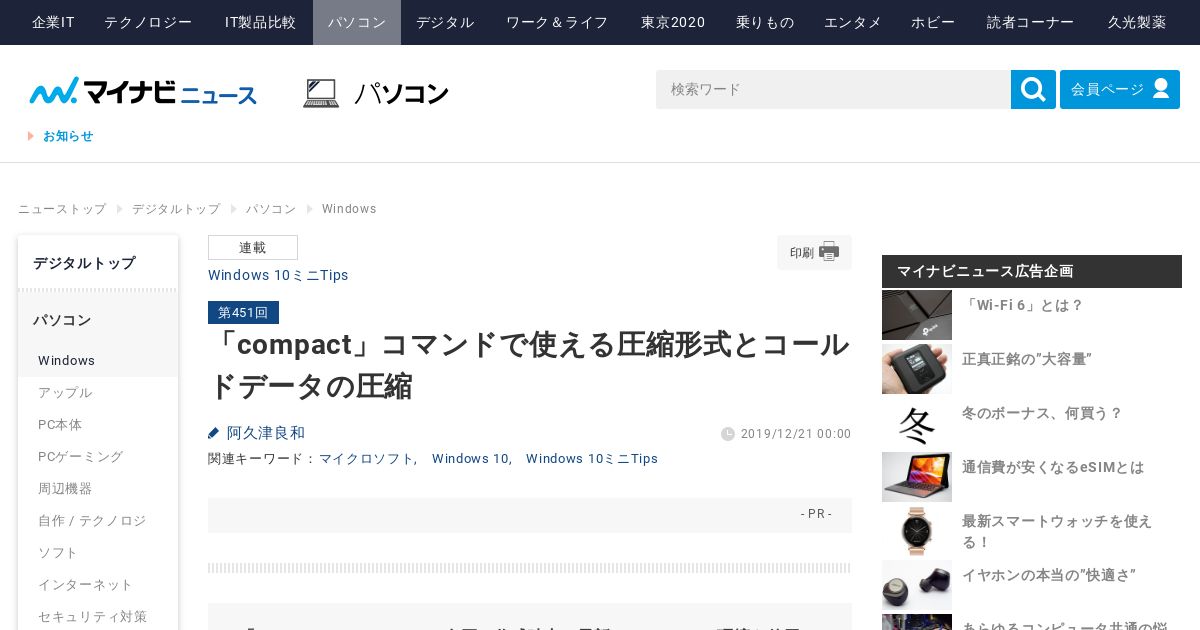This screenshot has height=630, width=1200.
Task: Click the pencil icon beside author name
Action: coord(214,433)
